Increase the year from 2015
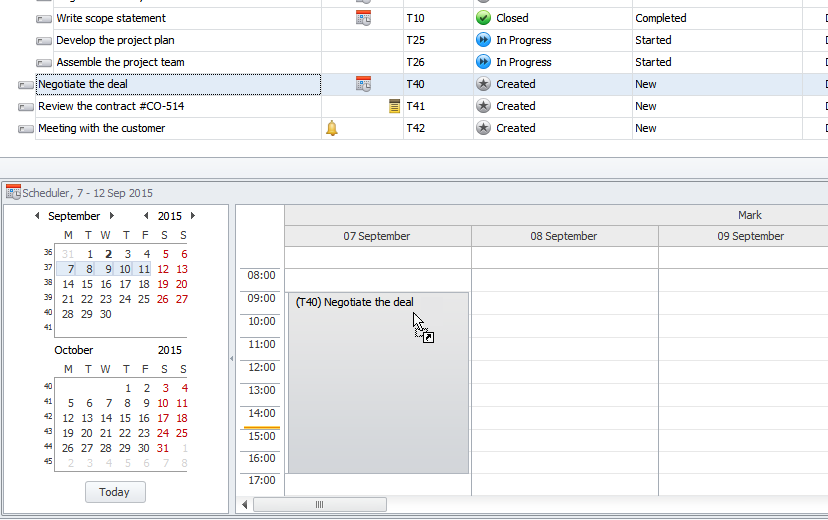The image size is (828, 520). point(193,216)
